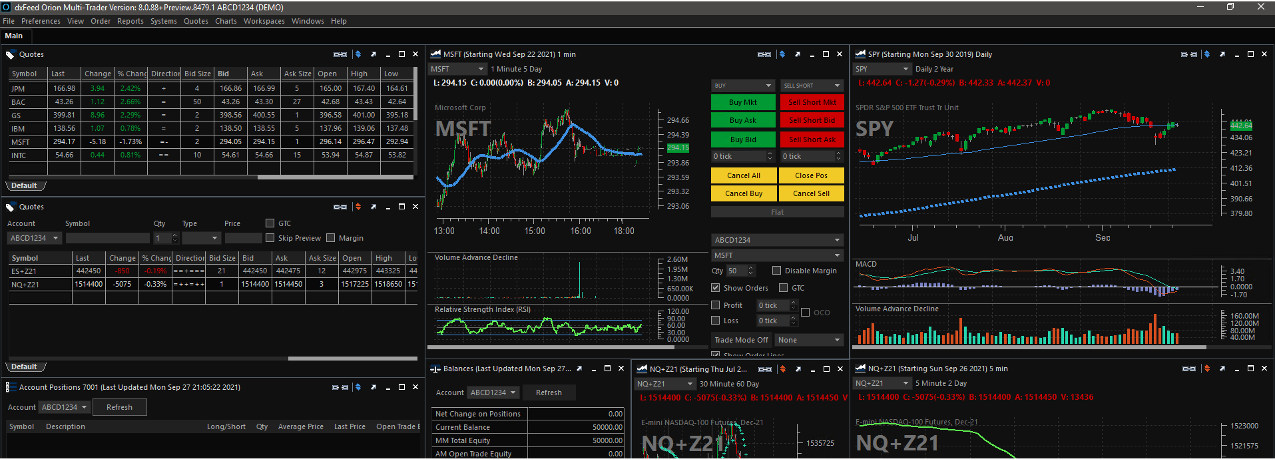Uncheck the Show Orders checkbox
Viewport: 1275px width, 460px height.
[x=716, y=288]
